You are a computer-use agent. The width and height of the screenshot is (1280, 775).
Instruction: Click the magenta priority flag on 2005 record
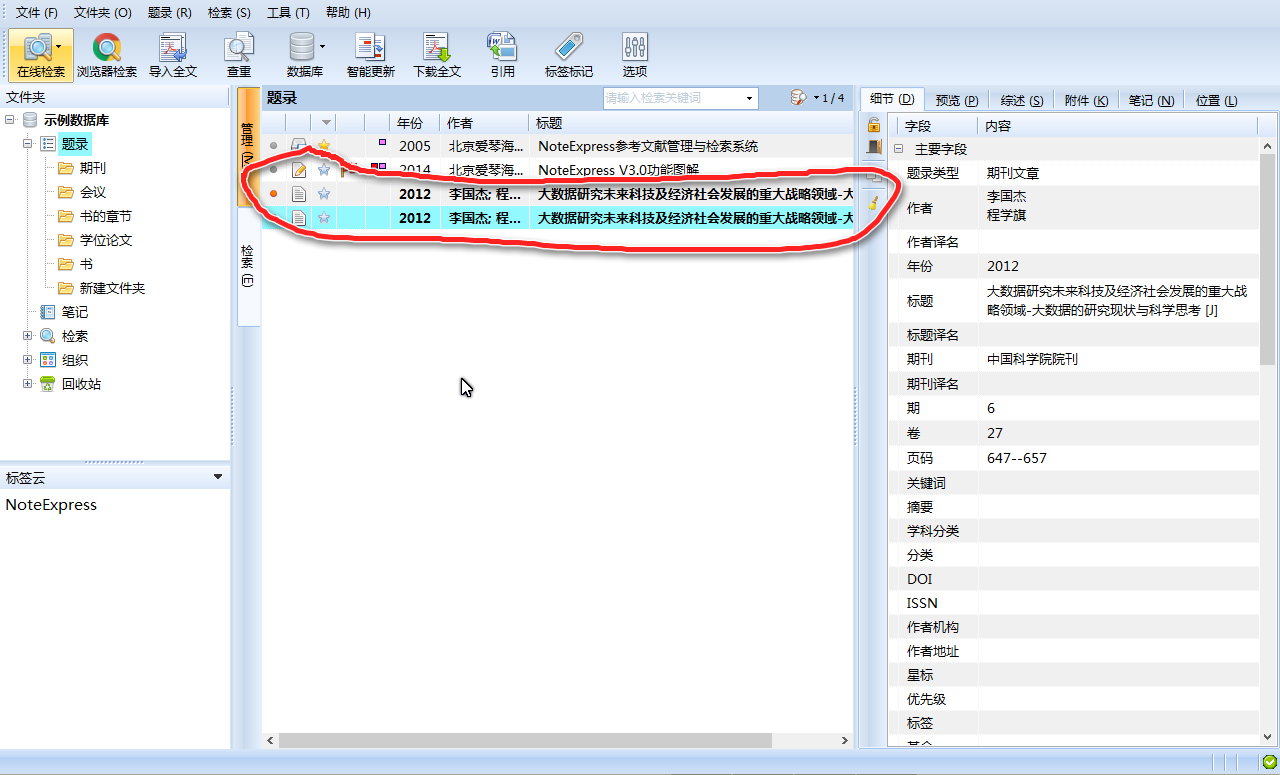382,142
